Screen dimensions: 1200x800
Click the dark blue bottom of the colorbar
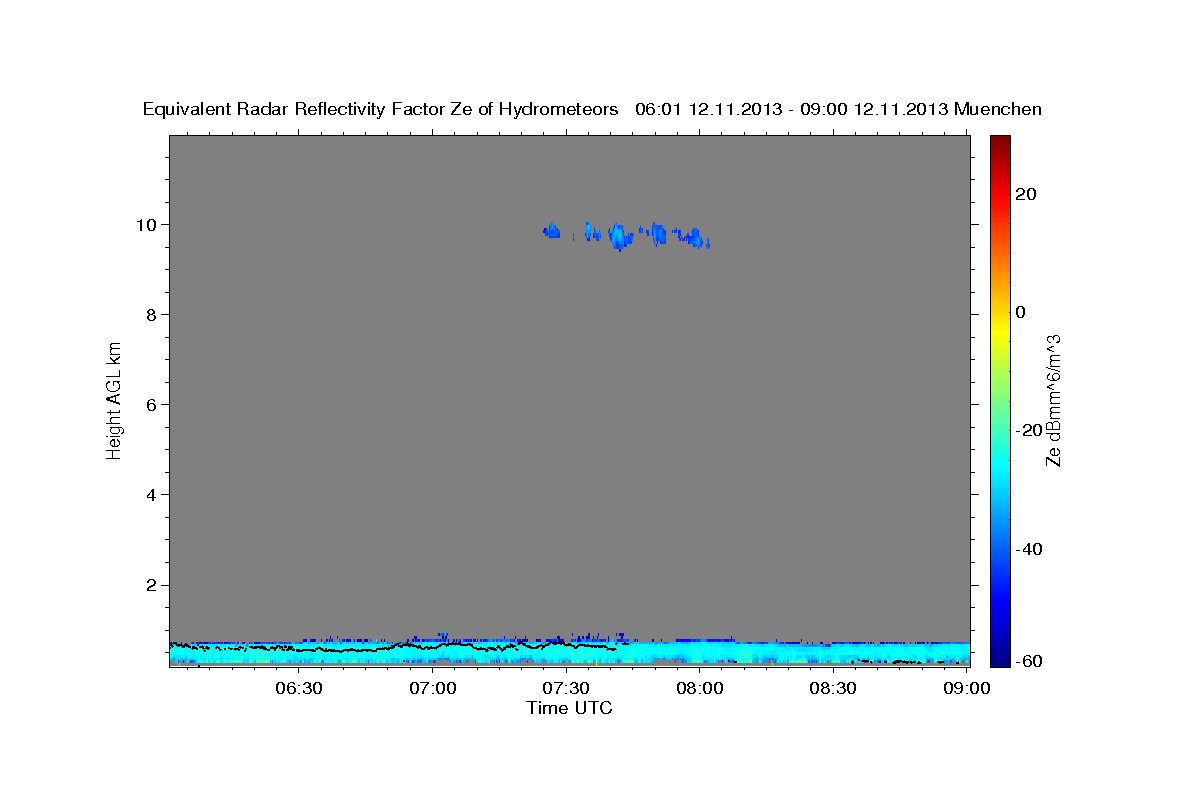coord(1000,657)
